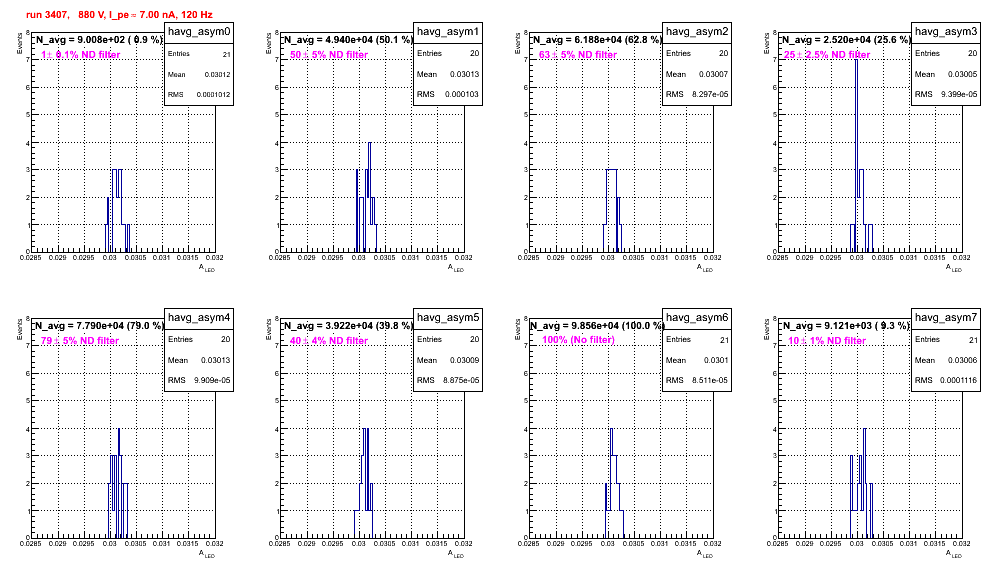Viewport: 996px width, 572px height.
Task: Click the magenta 10± 1% ND filter label
Action: pyautogui.click(x=827, y=341)
